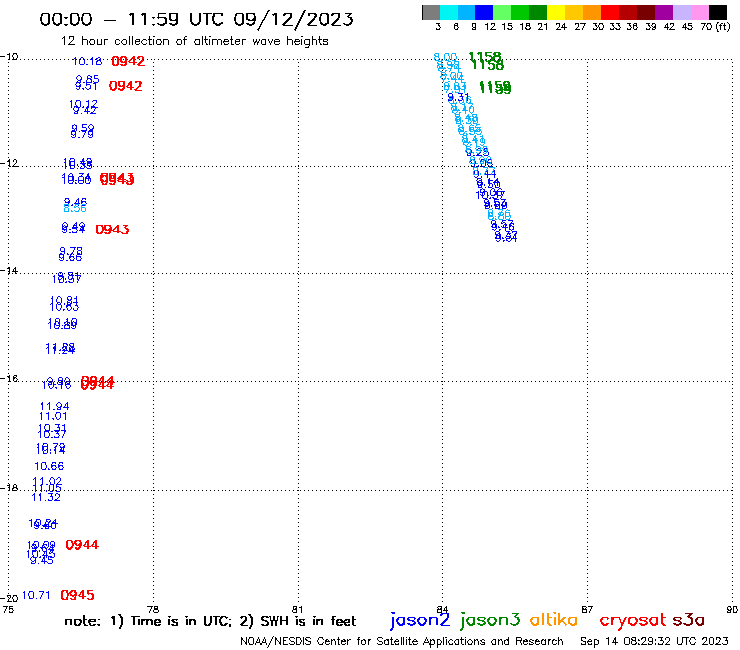Click the latitude axis label '-12'
This screenshot has width=740, height=650.
coord(9,163)
